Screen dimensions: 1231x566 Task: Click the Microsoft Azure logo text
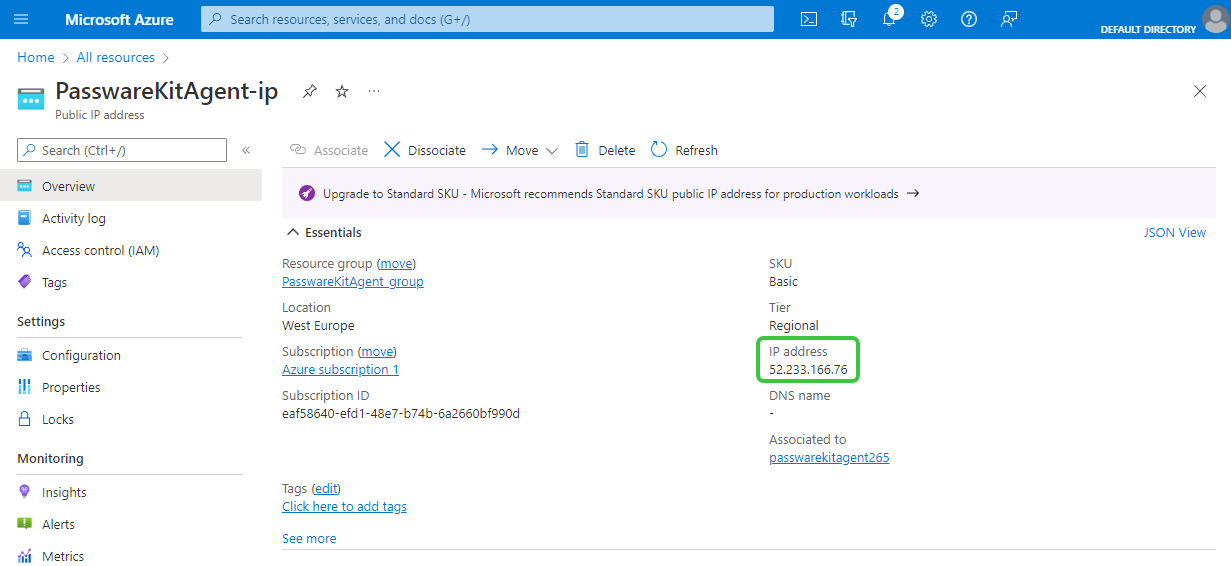pos(119,19)
